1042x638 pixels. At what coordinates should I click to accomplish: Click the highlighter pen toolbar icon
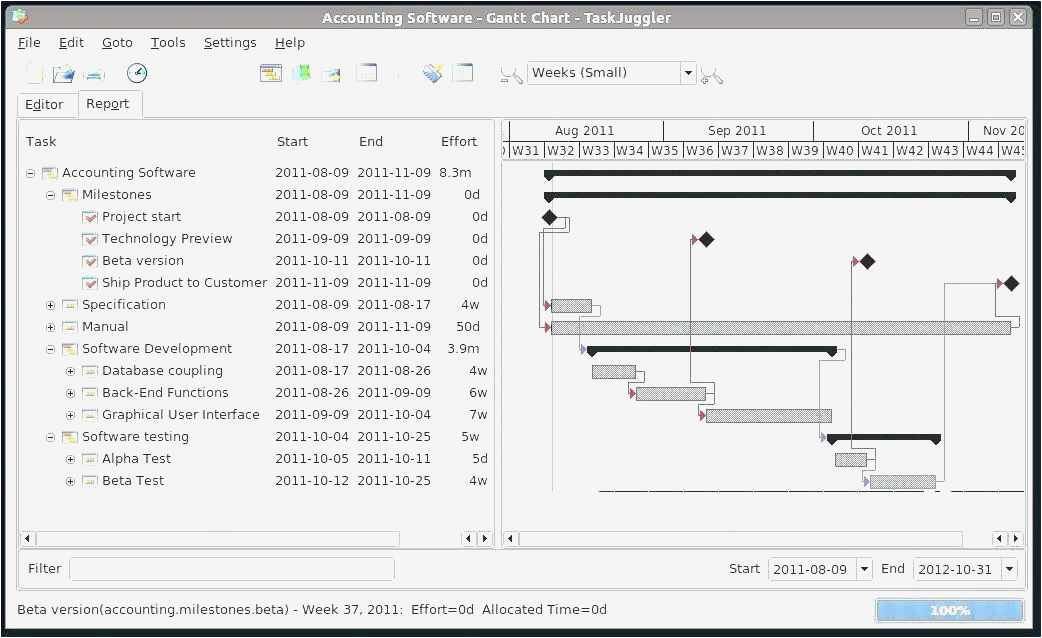(433, 73)
